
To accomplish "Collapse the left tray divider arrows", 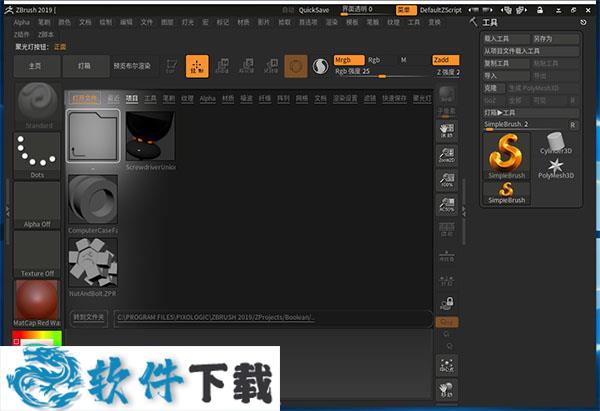I will pos(7,210).
